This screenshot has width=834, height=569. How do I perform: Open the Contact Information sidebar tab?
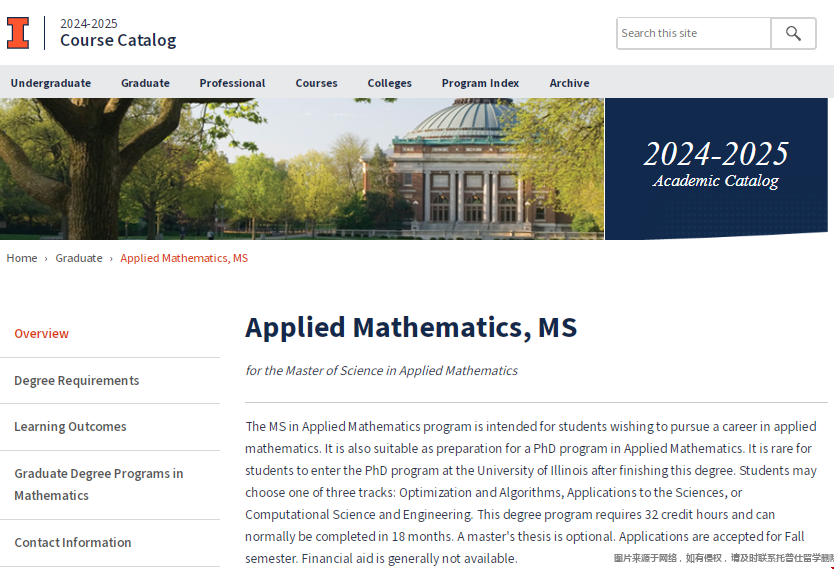(110, 542)
